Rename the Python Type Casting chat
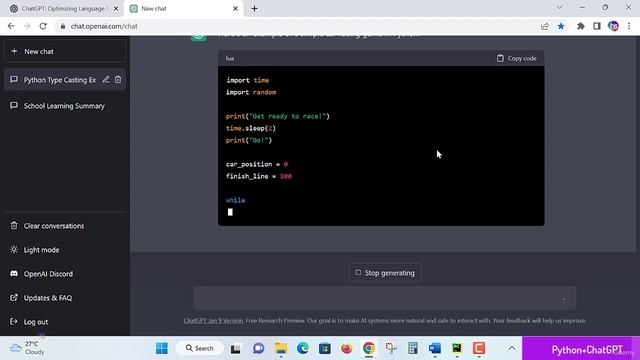640x360 pixels. [106, 80]
